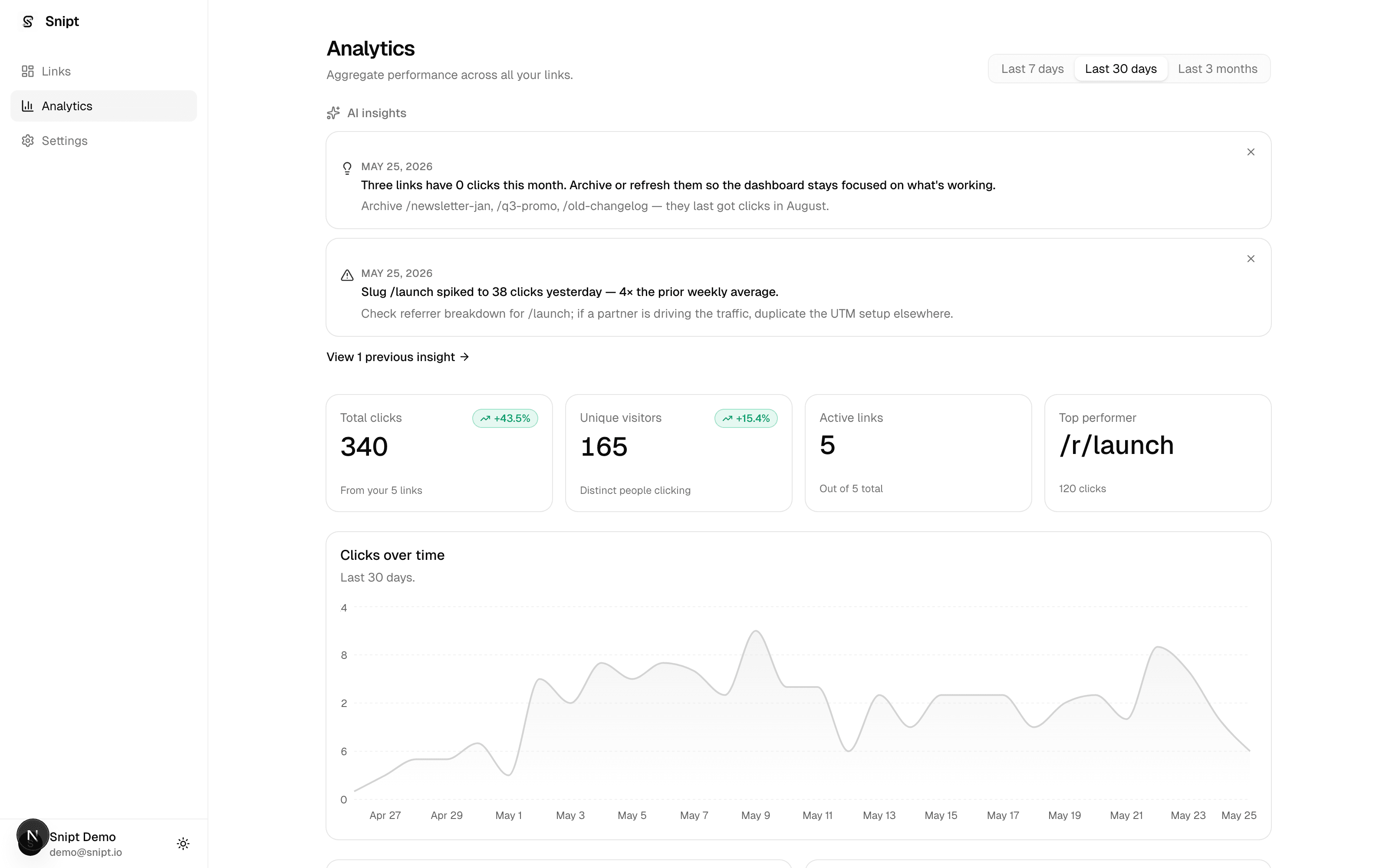This screenshot has width=1389, height=868.
Task: Click the MAY 25, 2026 date on first insight
Action: coord(397,167)
